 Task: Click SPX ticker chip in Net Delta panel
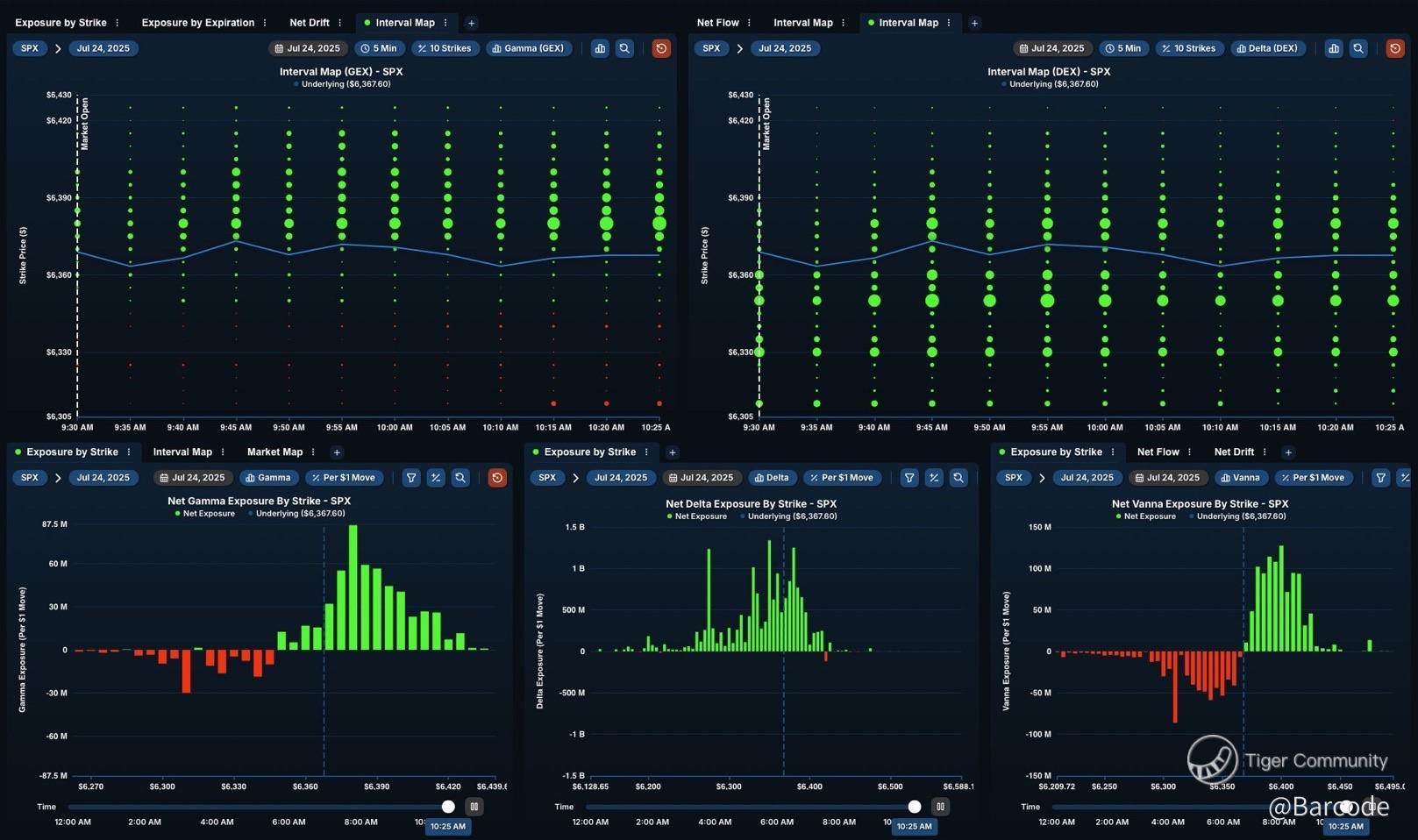pos(547,478)
